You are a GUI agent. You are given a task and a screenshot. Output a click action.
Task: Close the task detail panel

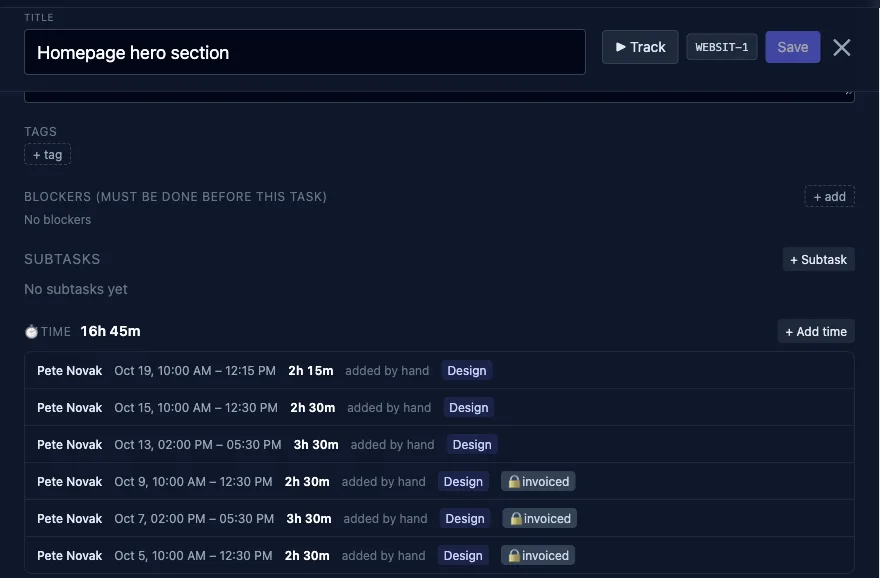842,48
